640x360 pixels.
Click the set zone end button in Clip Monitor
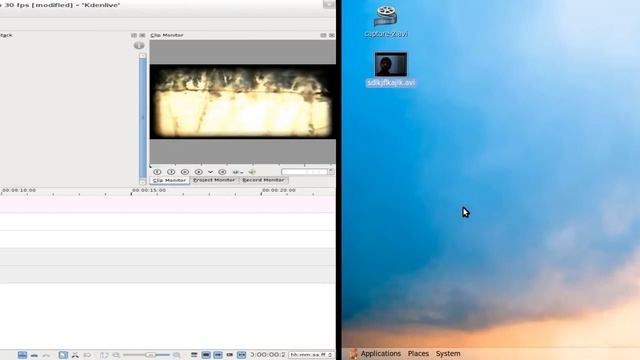tap(171, 172)
